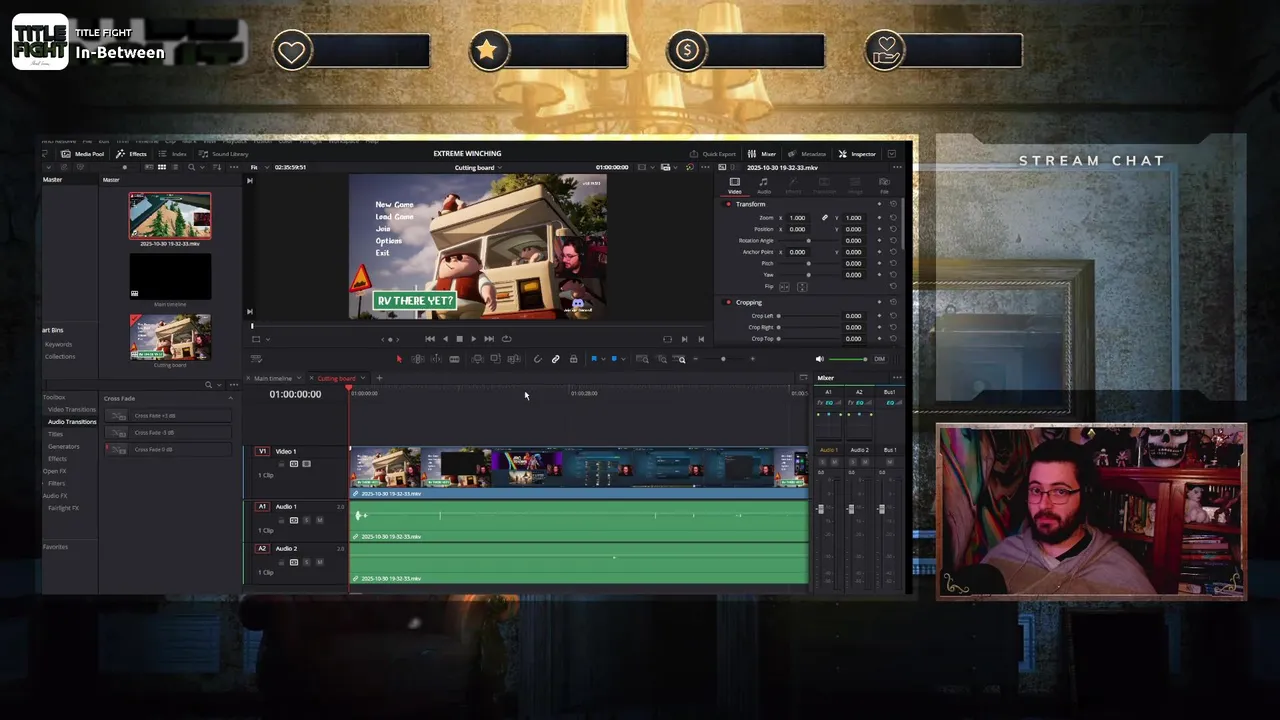Screen dimensions: 1280x720
Task: Mute the viewer volume speaker icon
Action: tap(819, 359)
